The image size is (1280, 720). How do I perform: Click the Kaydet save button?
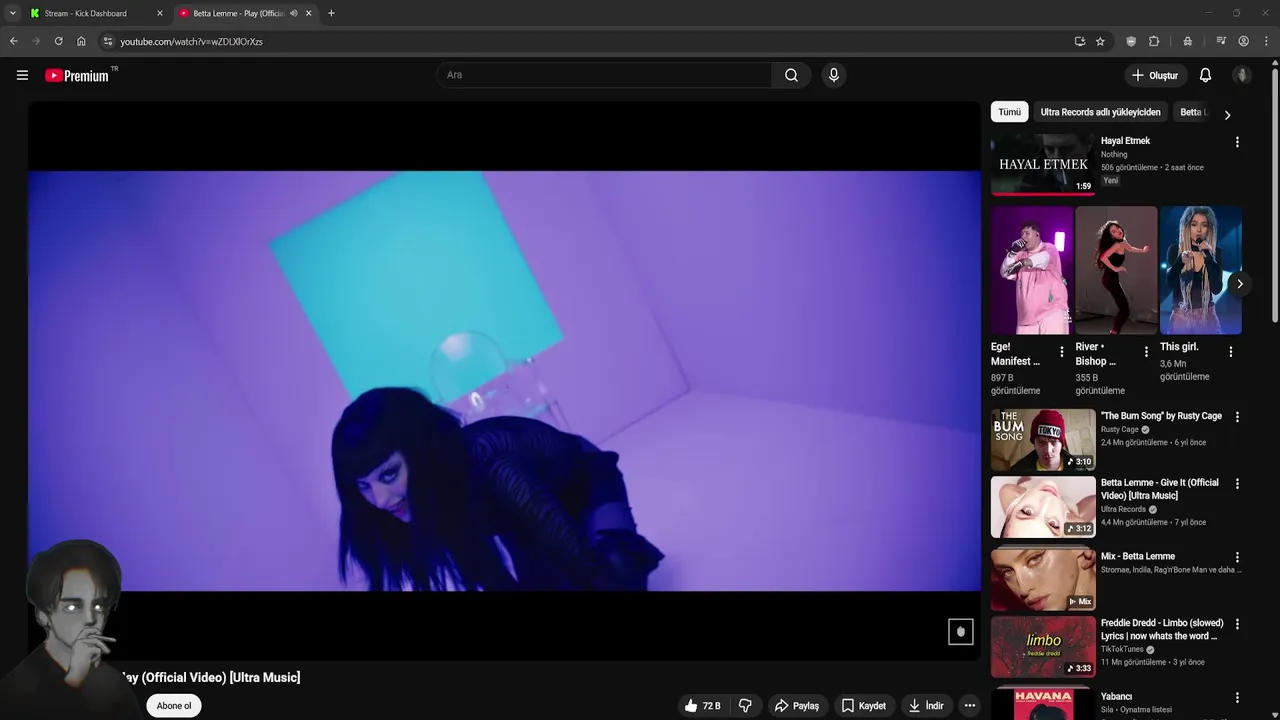point(863,705)
